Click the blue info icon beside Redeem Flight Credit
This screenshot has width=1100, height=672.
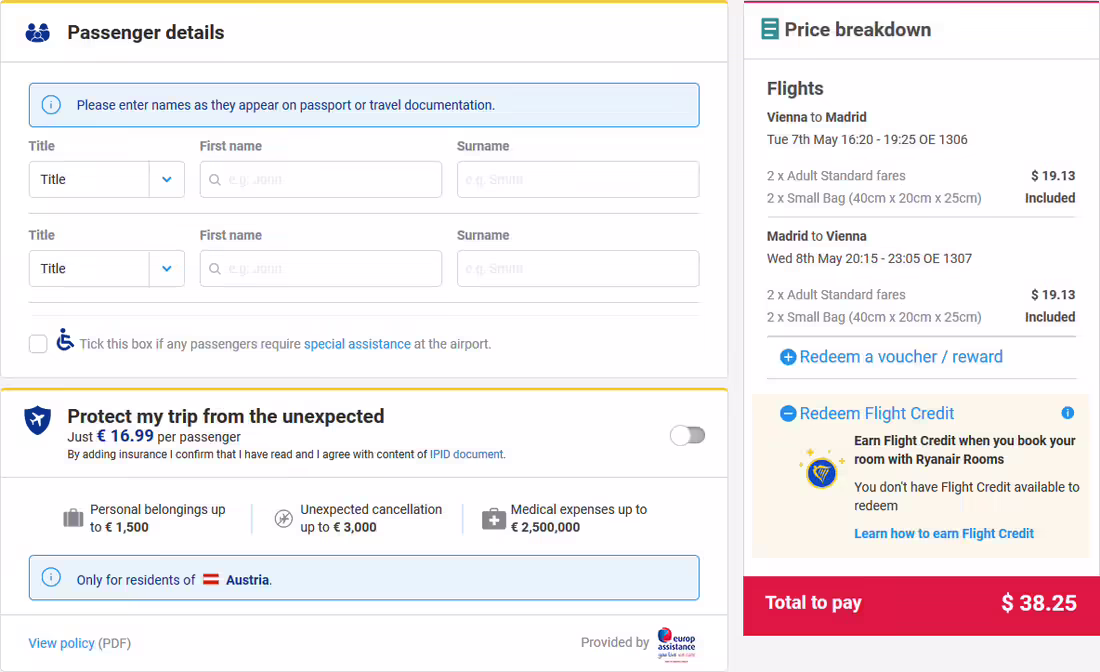(1067, 413)
